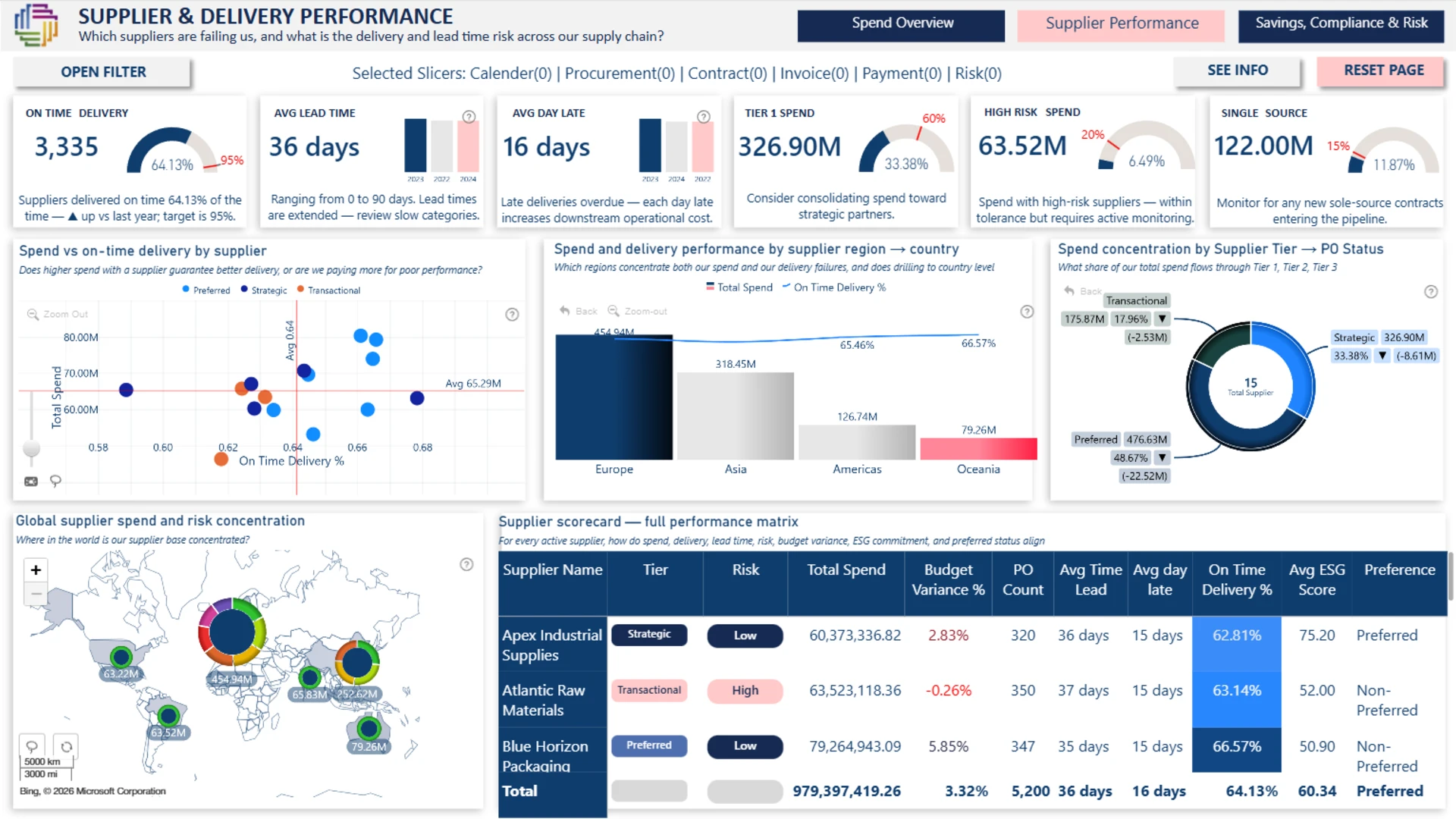Click the scatter chart Zoom Out magnifier
The image size is (1456, 819).
point(33,314)
